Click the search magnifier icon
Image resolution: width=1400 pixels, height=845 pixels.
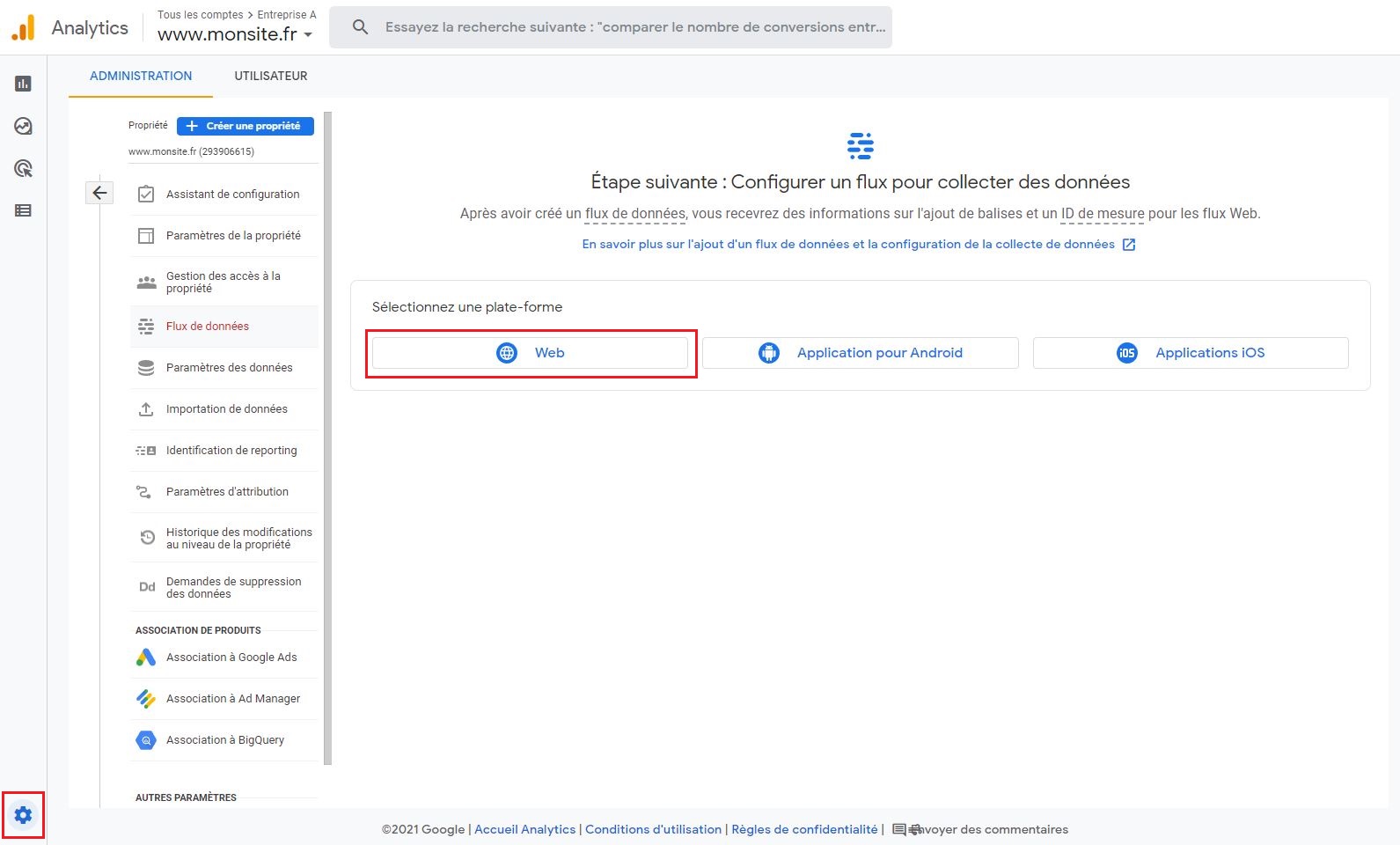pos(360,27)
